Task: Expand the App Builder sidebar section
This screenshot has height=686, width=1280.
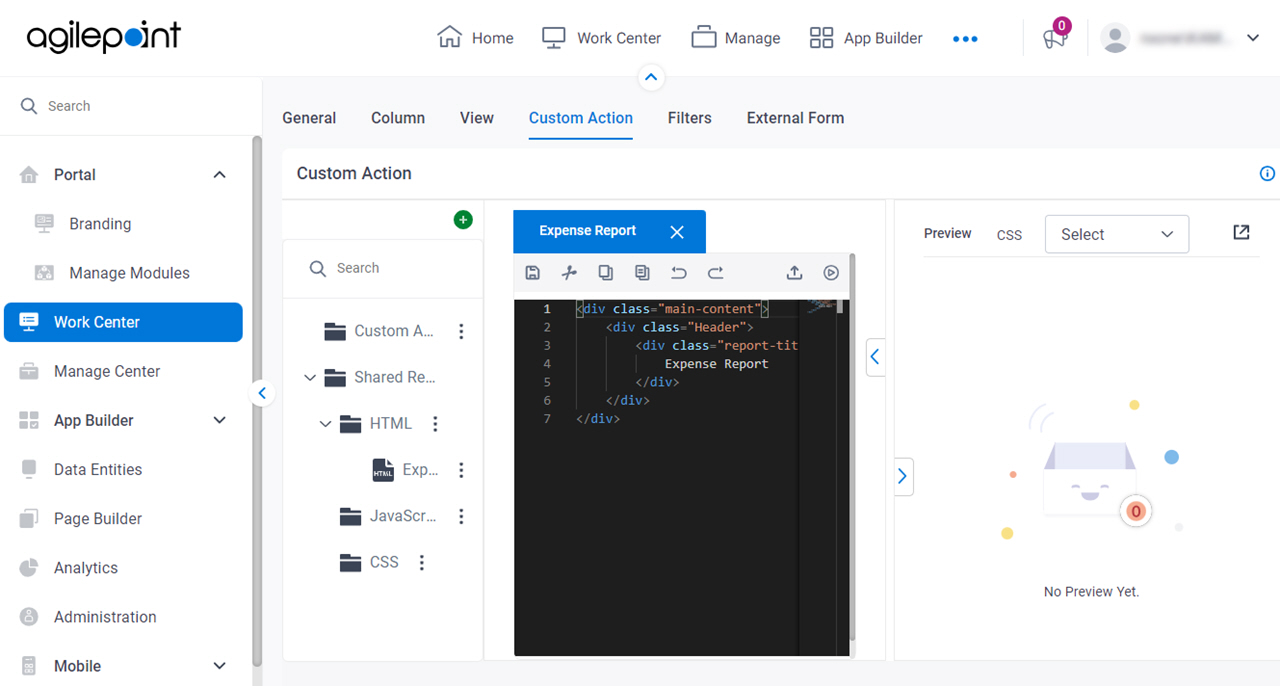Action: pos(220,420)
